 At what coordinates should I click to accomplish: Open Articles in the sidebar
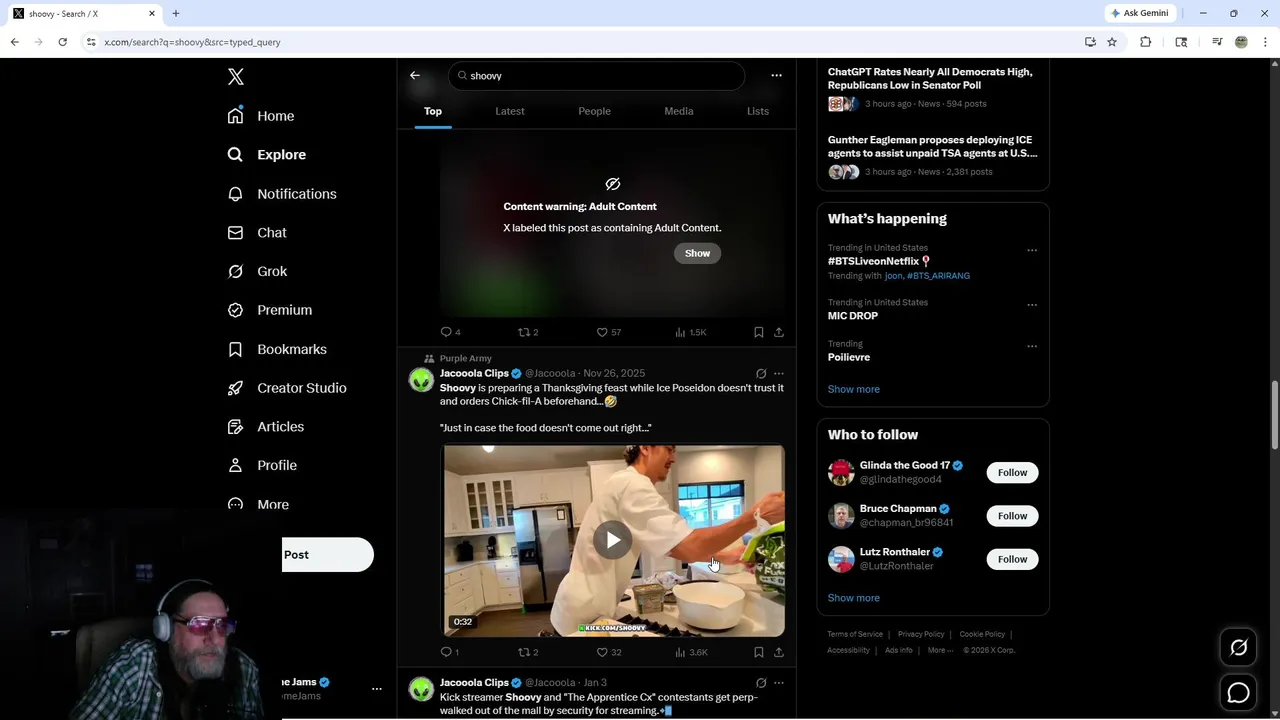265,427
